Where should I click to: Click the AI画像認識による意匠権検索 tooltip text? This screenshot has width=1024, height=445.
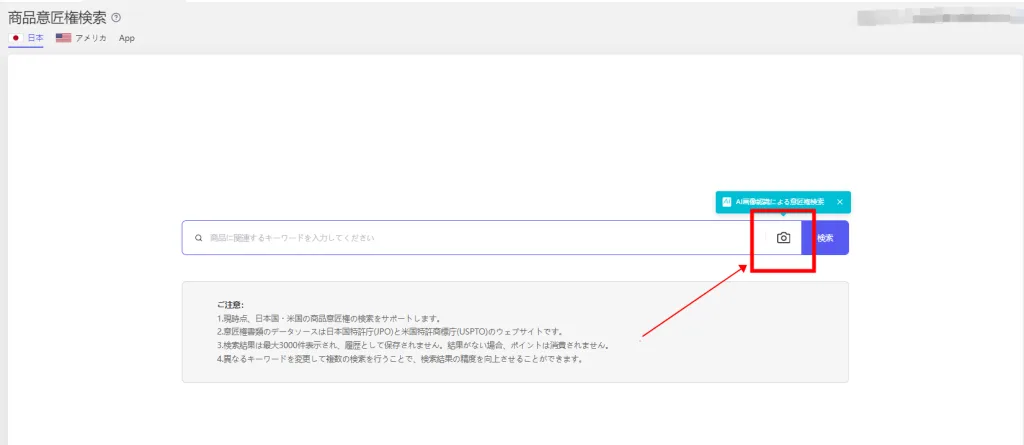pos(780,202)
